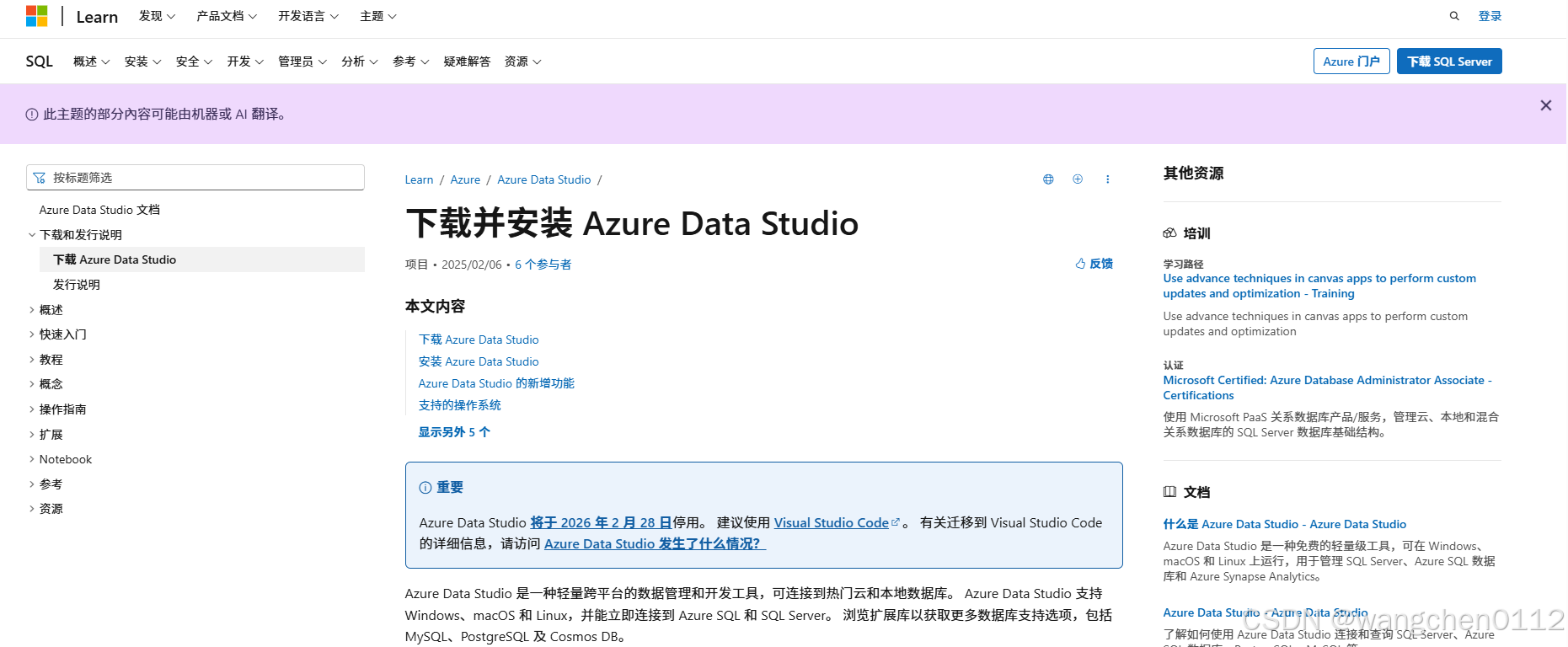Click the thumbs-up feedback icon
The image size is (1568, 647).
1080,264
